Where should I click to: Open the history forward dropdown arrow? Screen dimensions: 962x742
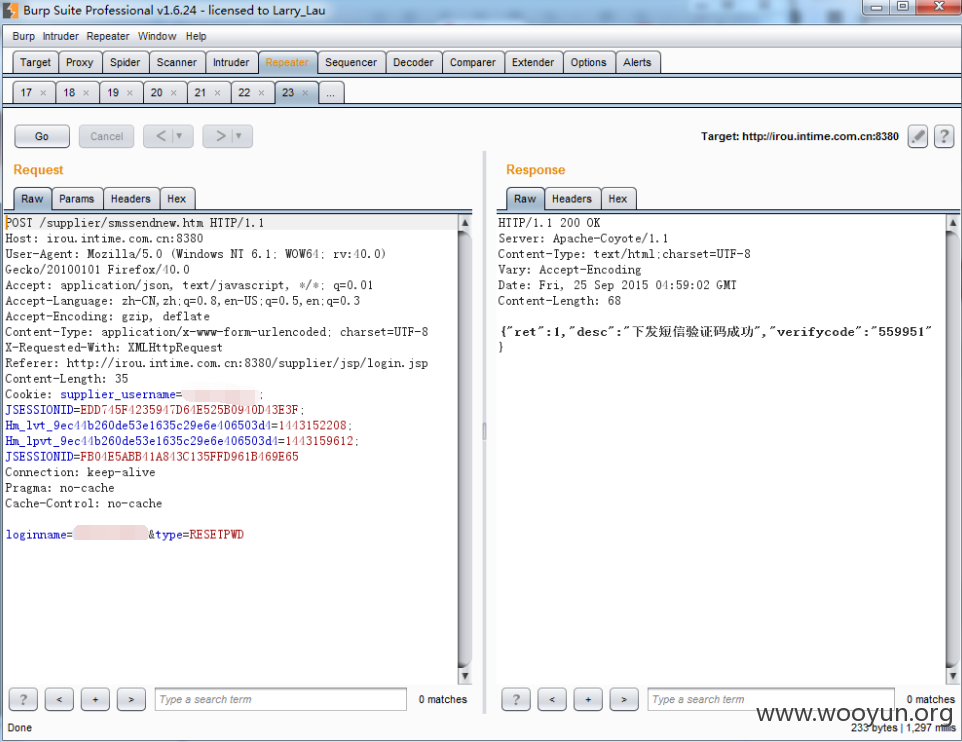tap(239, 136)
